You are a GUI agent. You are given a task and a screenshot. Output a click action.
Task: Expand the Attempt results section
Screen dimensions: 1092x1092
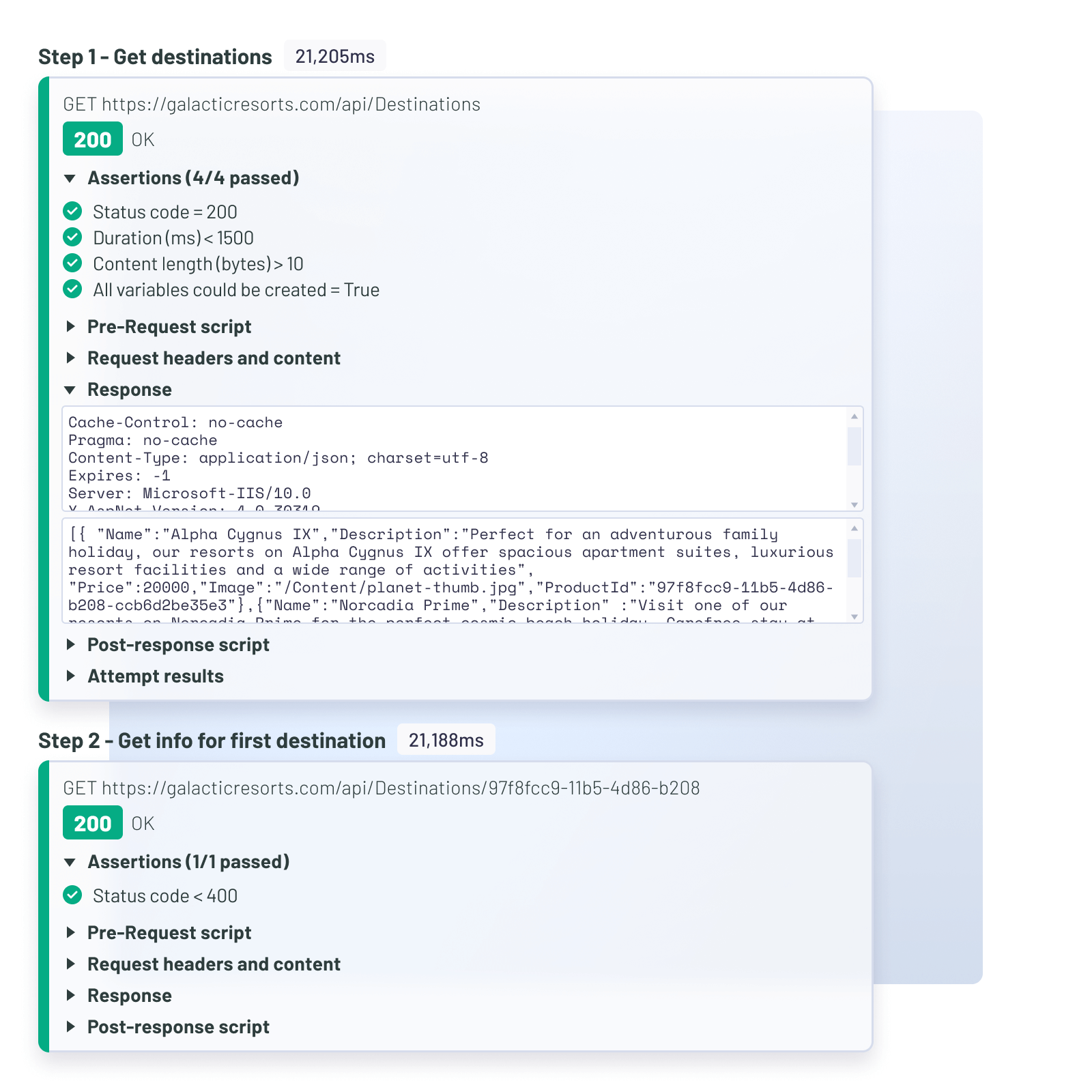pyautogui.click(x=71, y=676)
